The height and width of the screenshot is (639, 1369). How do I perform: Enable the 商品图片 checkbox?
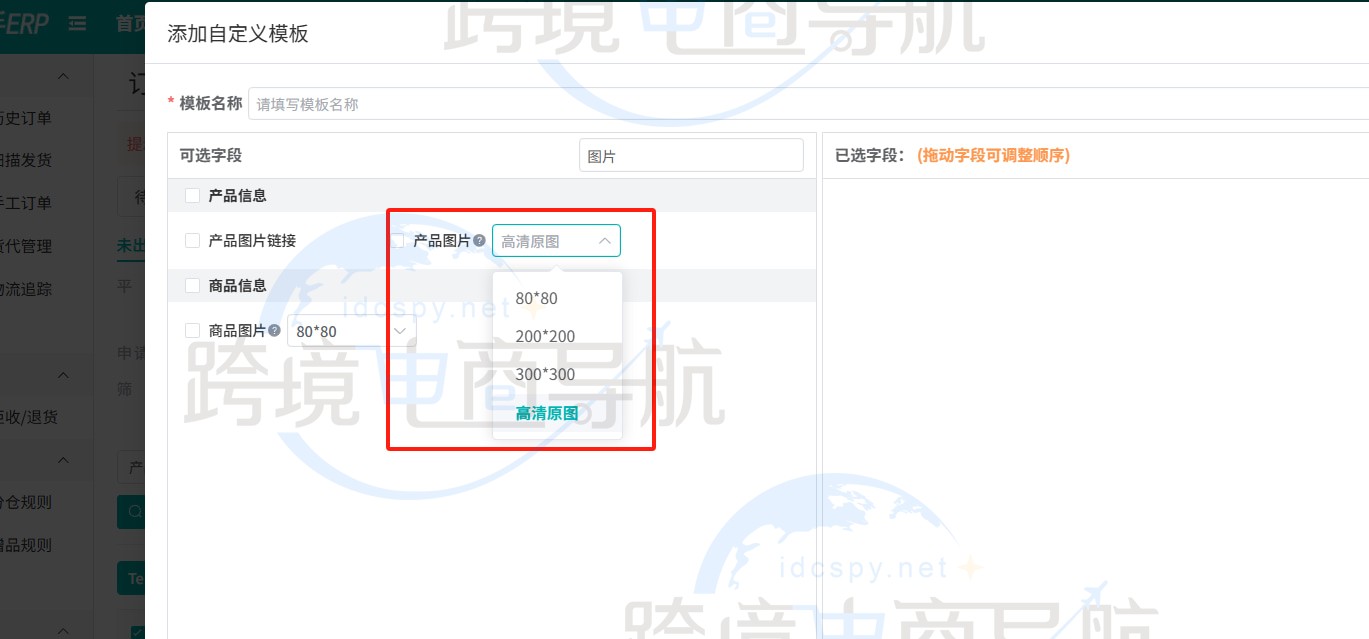[x=191, y=330]
